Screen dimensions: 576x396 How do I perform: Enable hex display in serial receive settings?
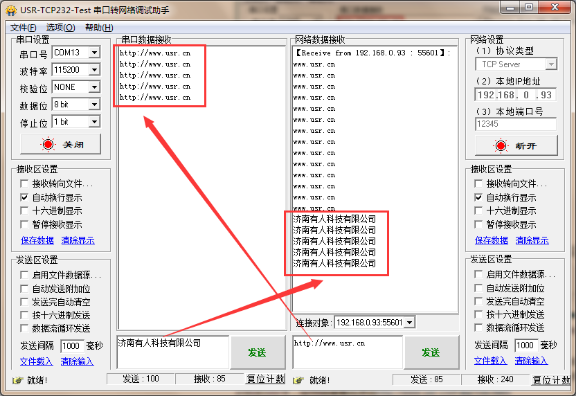(x=24, y=210)
